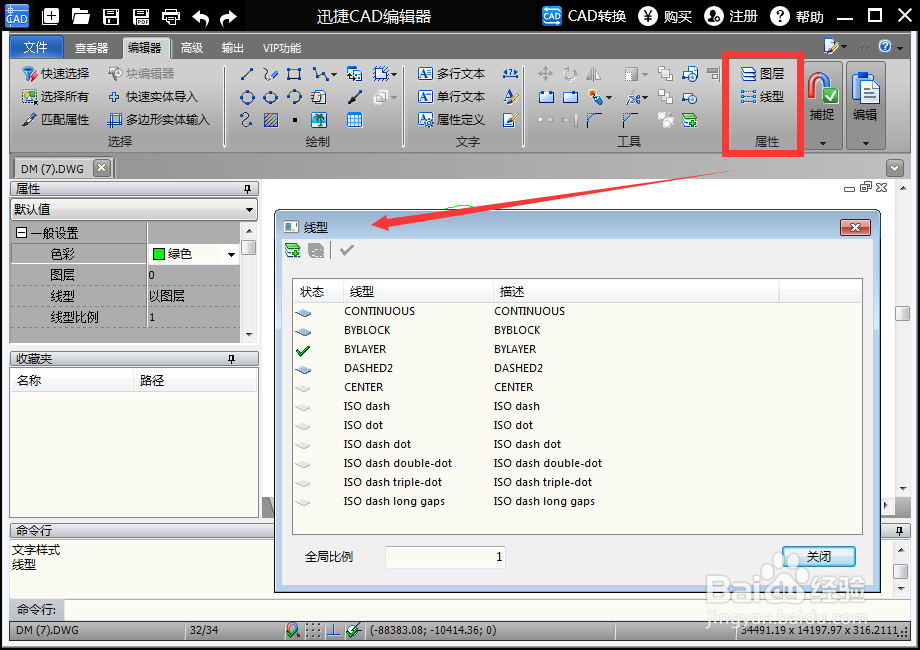The width and height of the screenshot is (920, 650).
Task: Click the set-current checkmark in linetype dialog
Action: 347,250
